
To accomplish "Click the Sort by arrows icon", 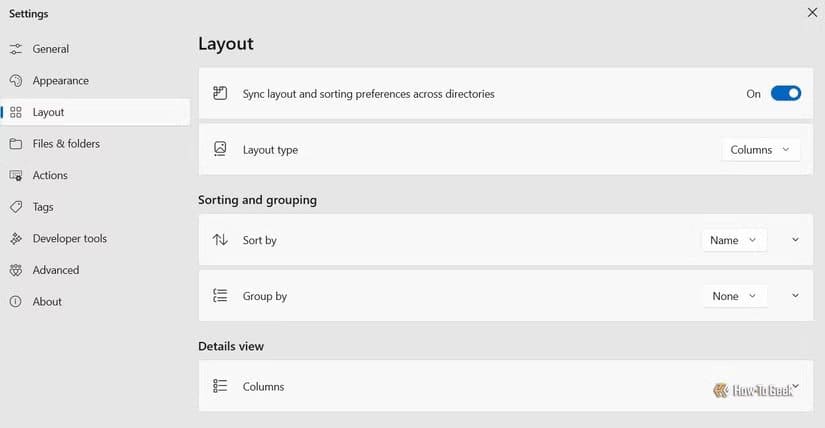I will (220, 240).
